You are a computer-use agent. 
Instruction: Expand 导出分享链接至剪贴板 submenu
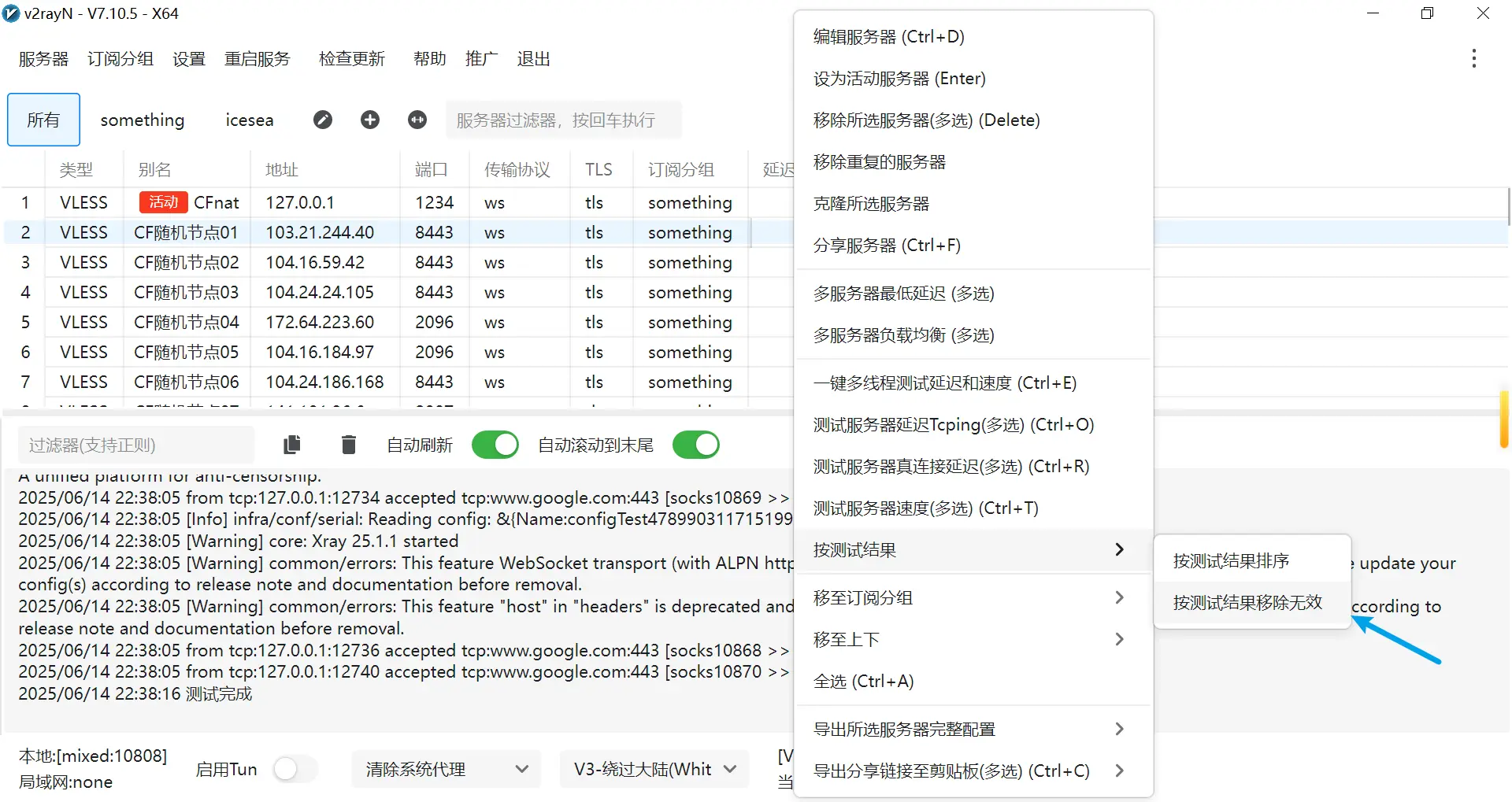point(973,771)
